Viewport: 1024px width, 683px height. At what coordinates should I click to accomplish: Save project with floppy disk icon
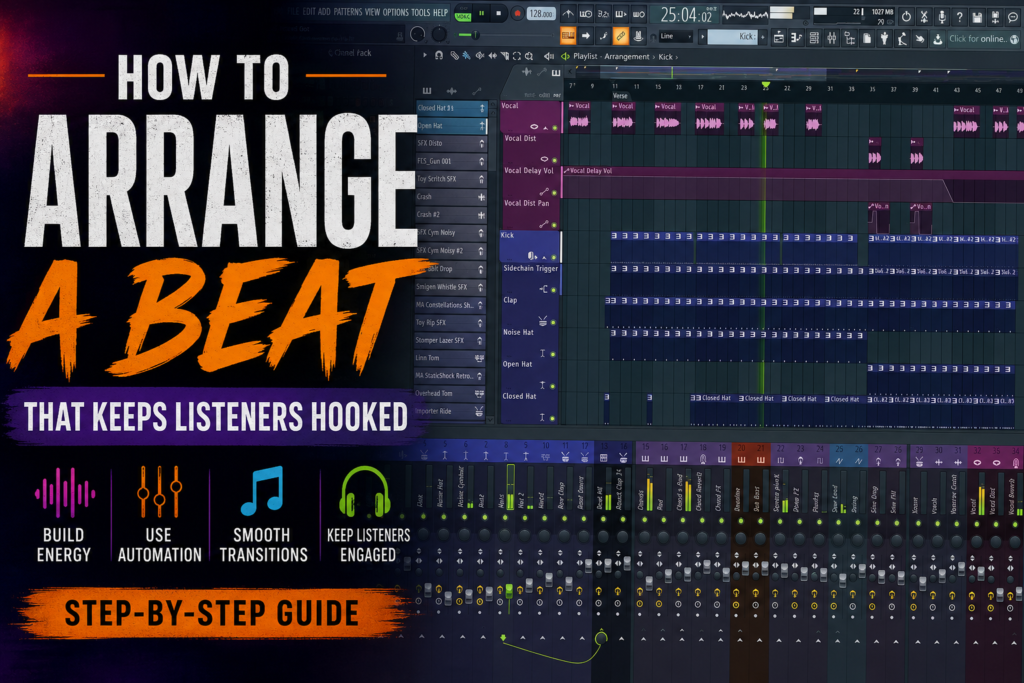[x=977, y=18]
